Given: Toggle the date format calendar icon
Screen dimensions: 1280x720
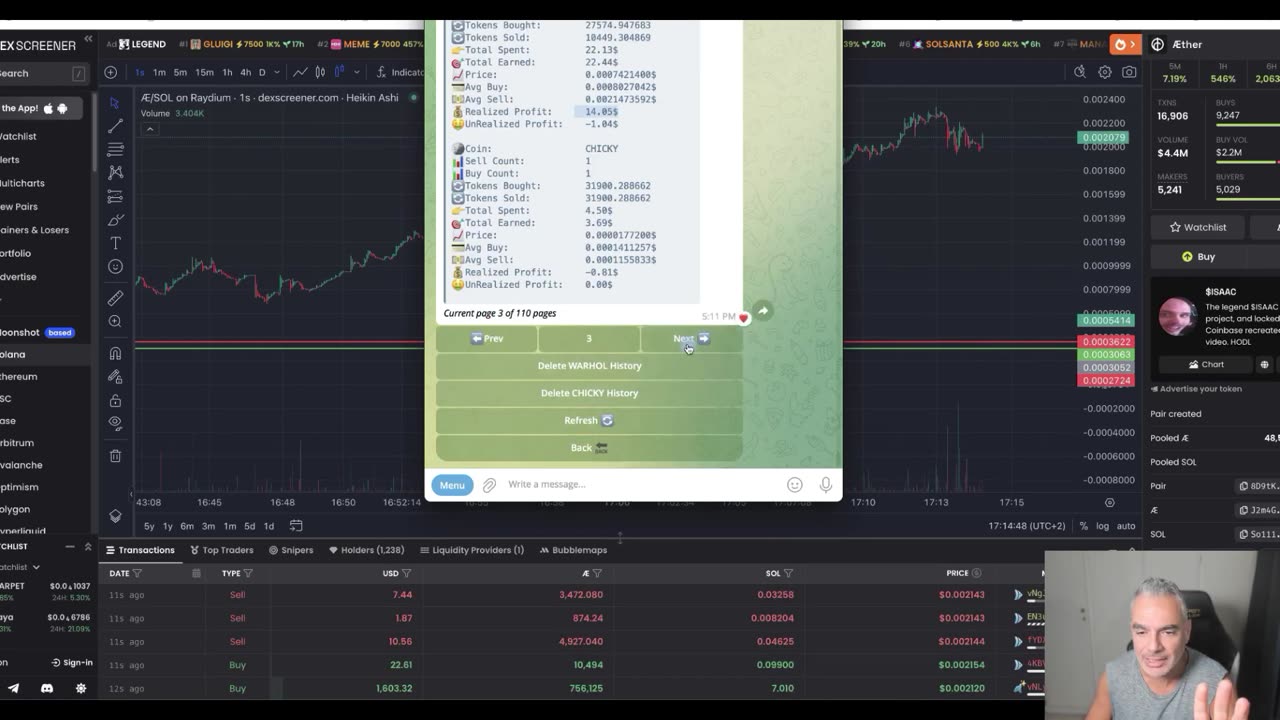Looking at the screenshot, I should 196,574.
